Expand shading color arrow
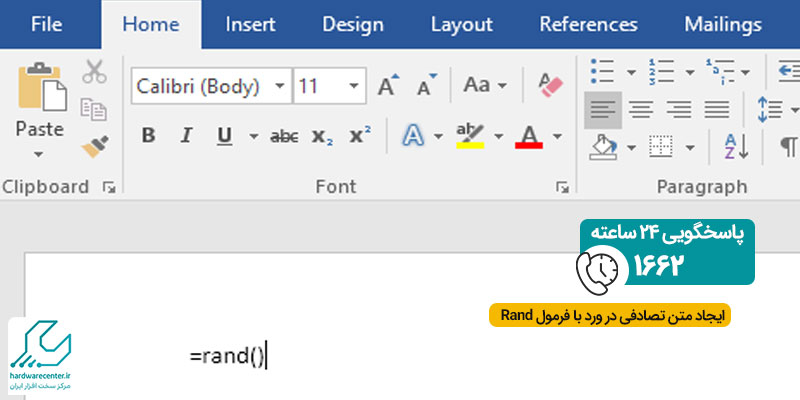The width and height of the screenshot is (800, 400). 631,148
